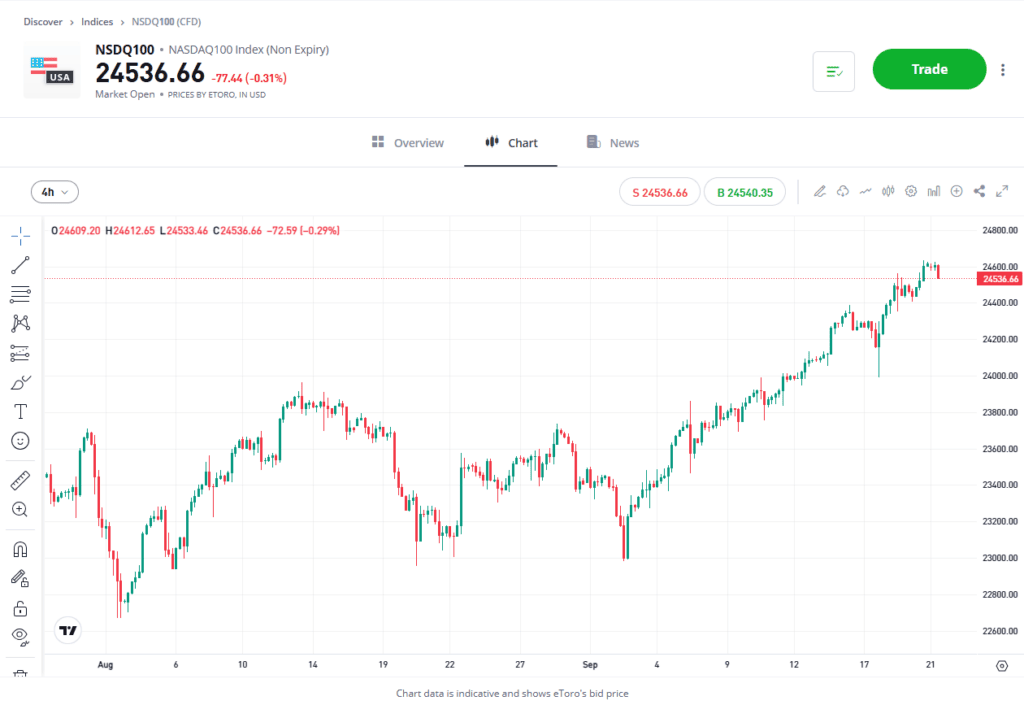Select the trend line drawing tool

pos(20,265)
